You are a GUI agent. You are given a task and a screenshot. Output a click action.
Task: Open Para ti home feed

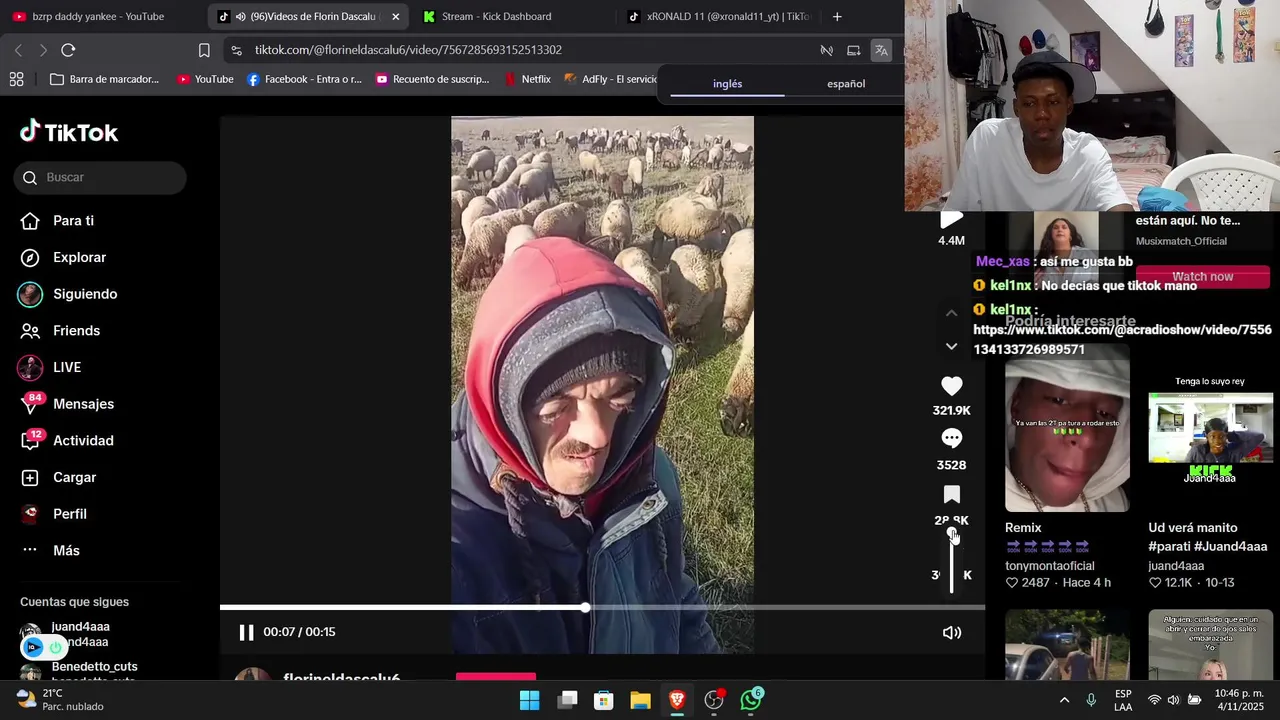[x=57, y=221]
